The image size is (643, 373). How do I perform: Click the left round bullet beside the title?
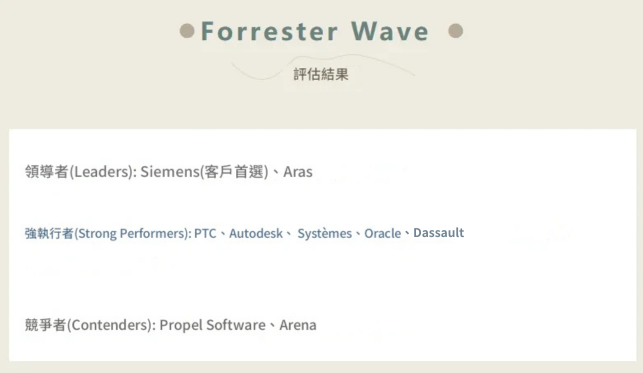click(187, 31)
